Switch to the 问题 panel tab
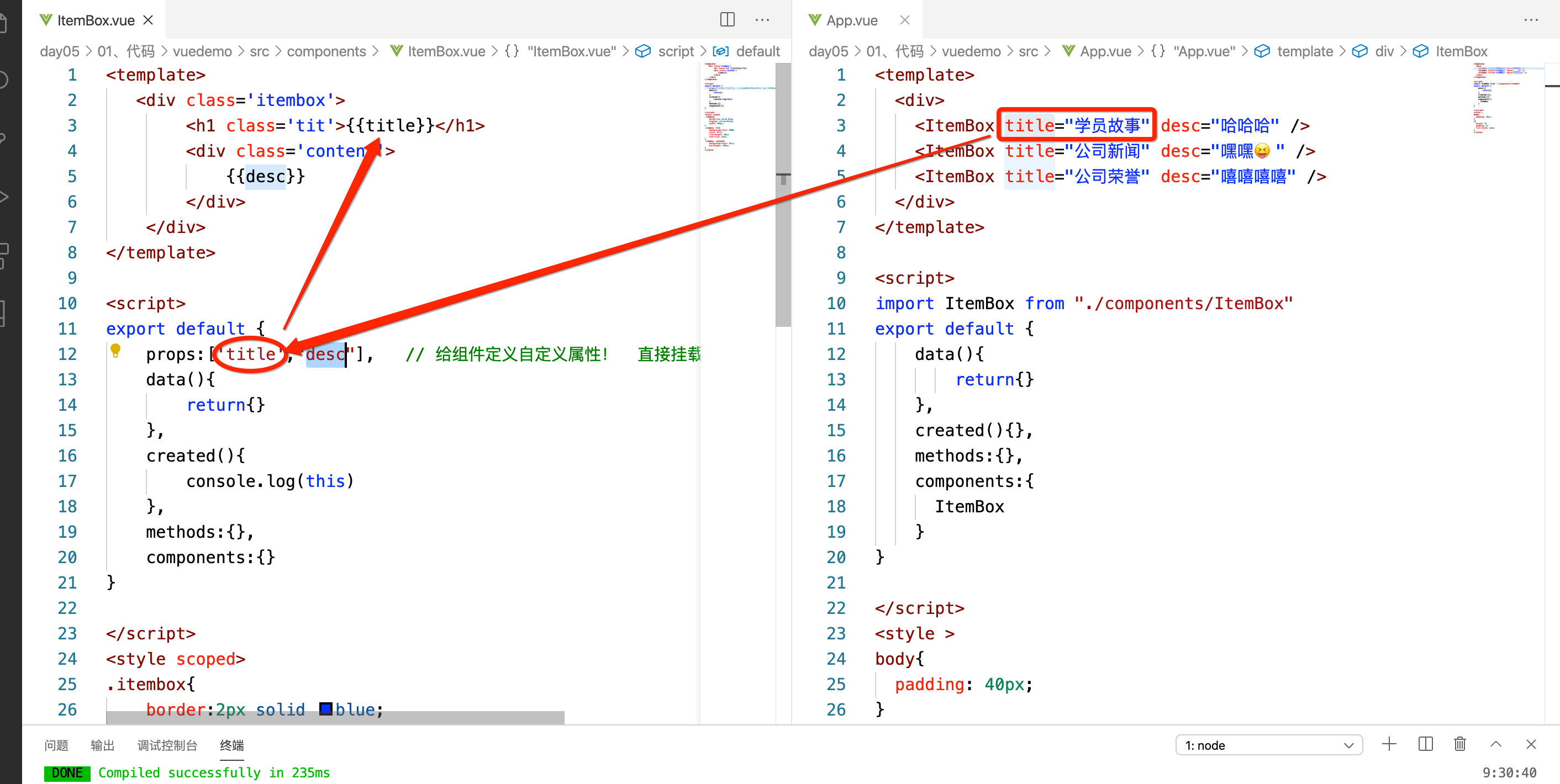 56,745
